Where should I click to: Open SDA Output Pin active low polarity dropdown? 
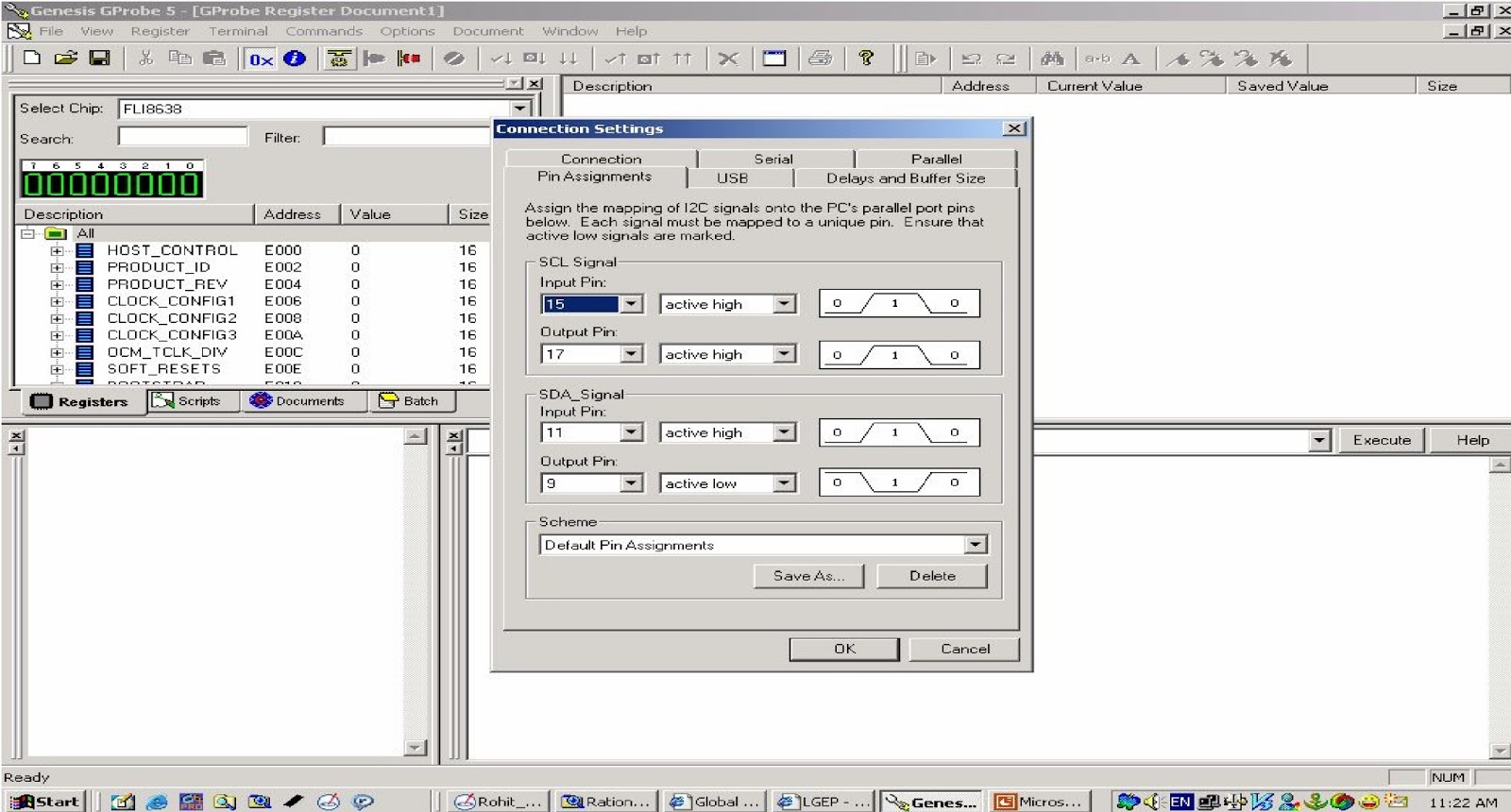[x=785, y=483]
